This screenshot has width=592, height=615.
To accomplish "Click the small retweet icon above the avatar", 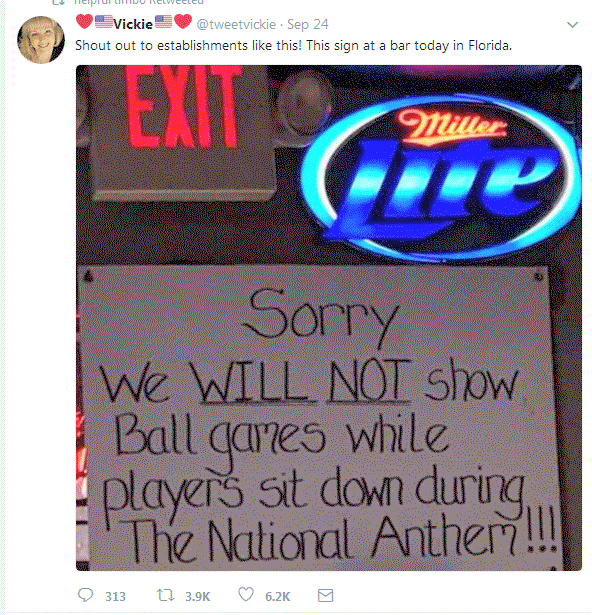I will click(58, 2).
